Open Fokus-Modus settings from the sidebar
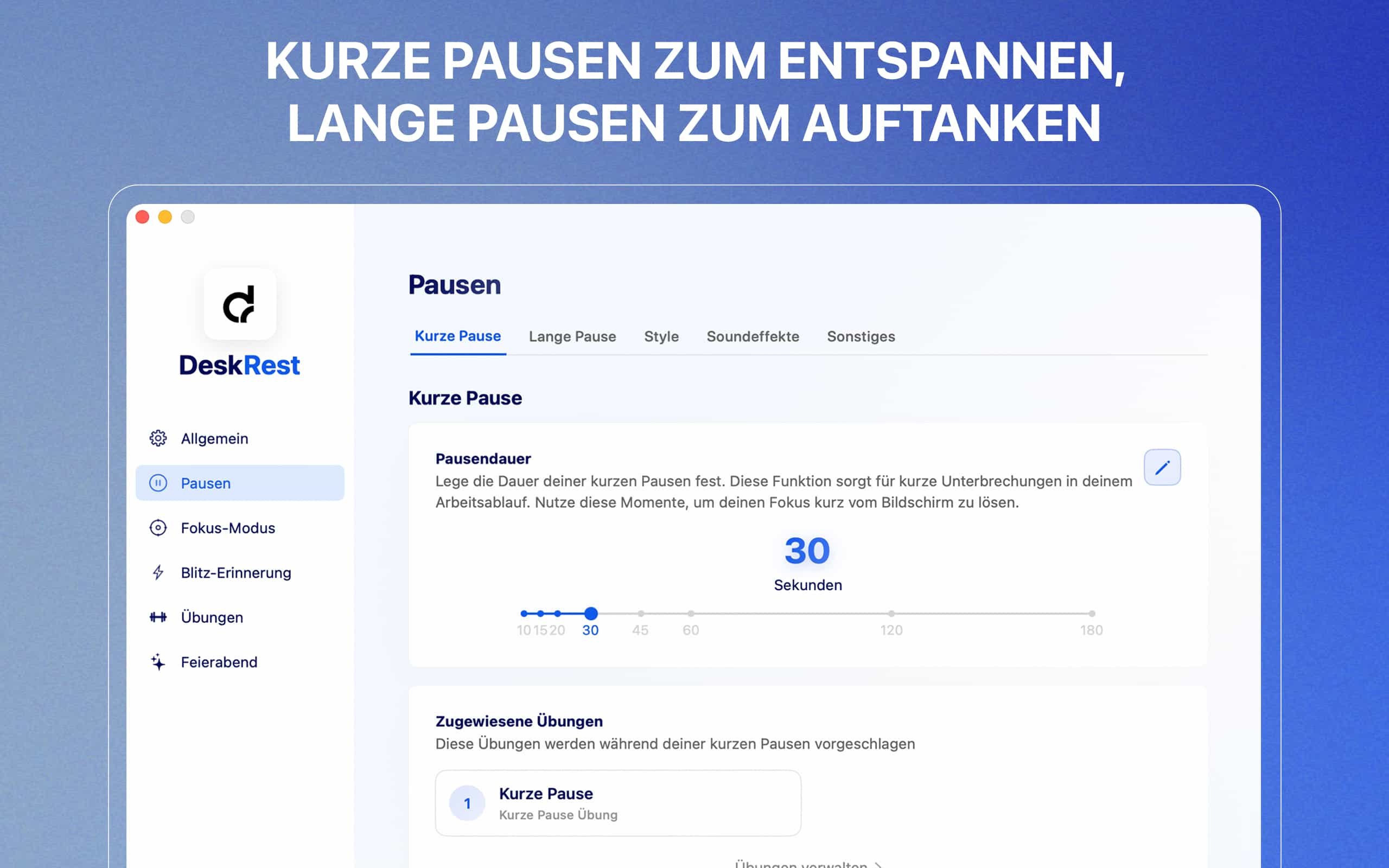The image size is (1389, 868). pos(227,527)
